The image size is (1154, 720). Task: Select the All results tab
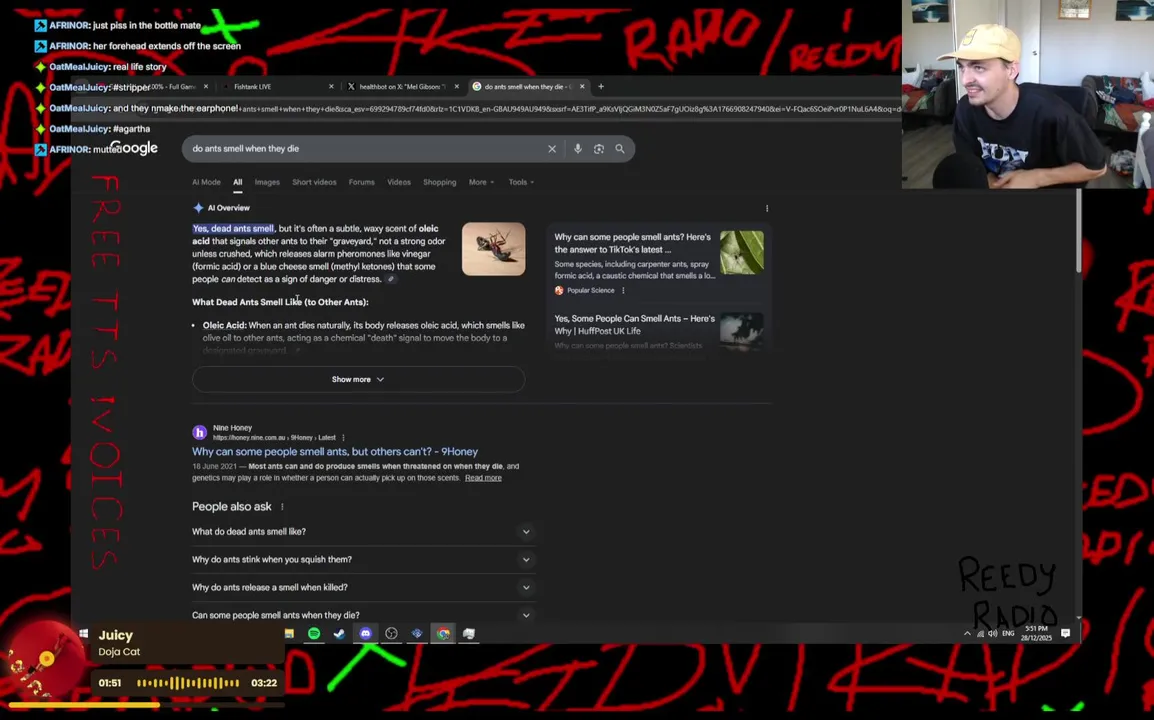coord(238,182)
